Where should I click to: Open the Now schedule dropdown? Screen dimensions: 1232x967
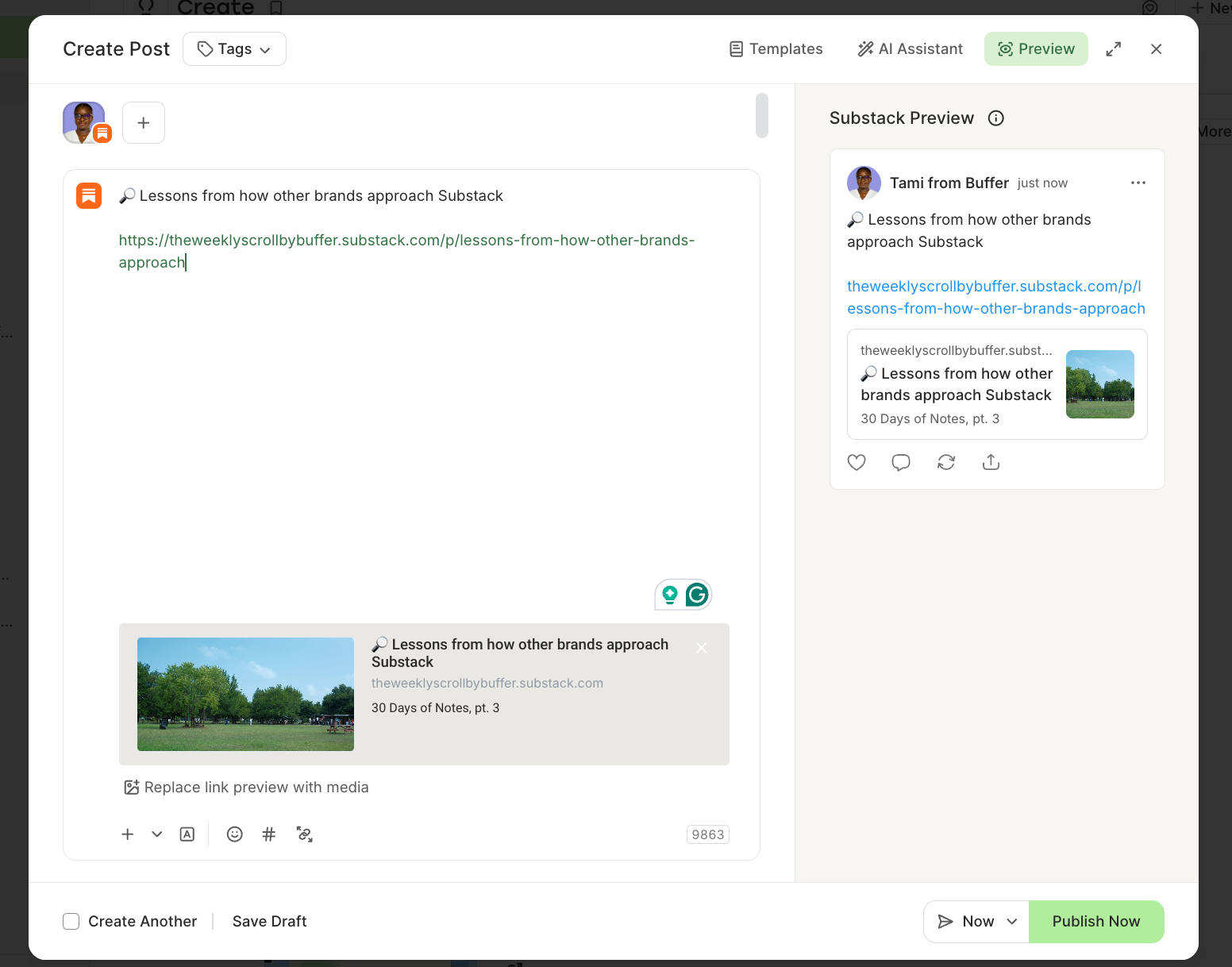[976, 922]
